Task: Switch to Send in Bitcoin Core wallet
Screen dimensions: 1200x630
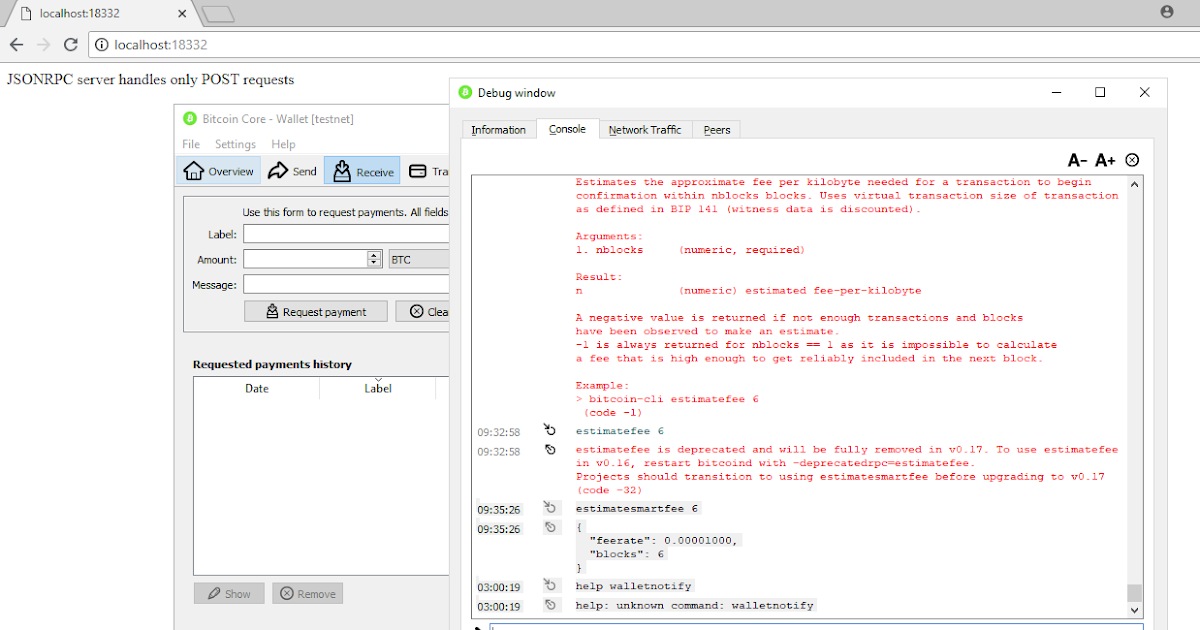Action: (292, 171)
